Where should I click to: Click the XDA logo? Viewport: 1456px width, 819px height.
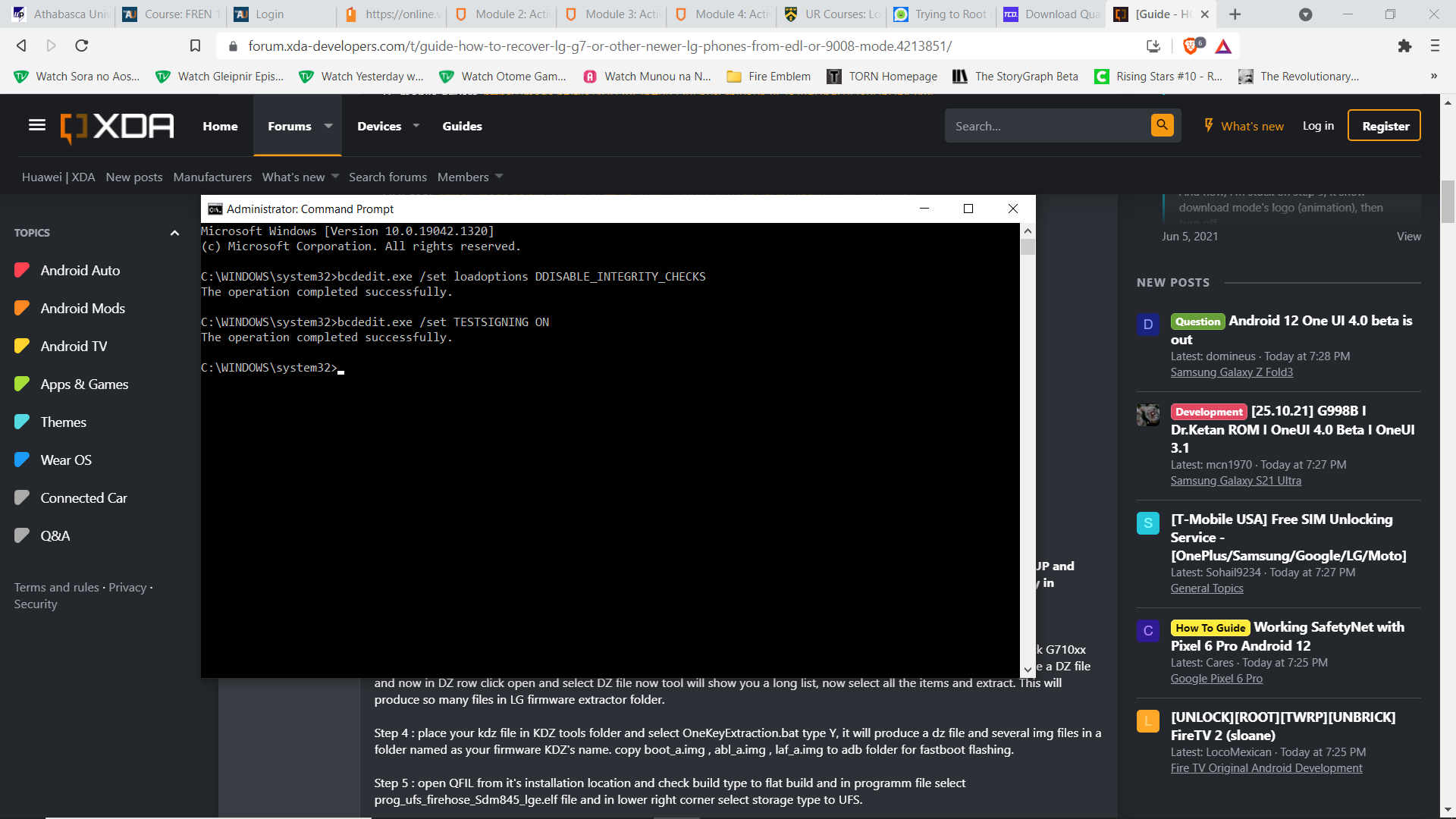pos(117,127)
